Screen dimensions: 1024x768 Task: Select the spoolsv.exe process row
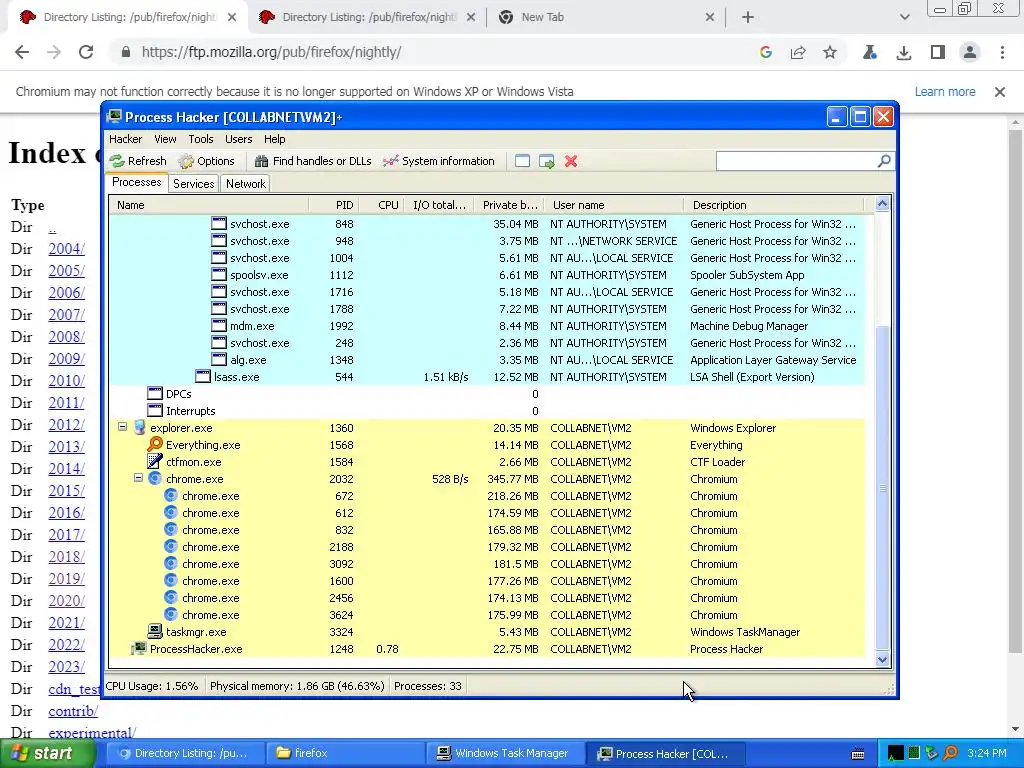click(x=487, y=275)
